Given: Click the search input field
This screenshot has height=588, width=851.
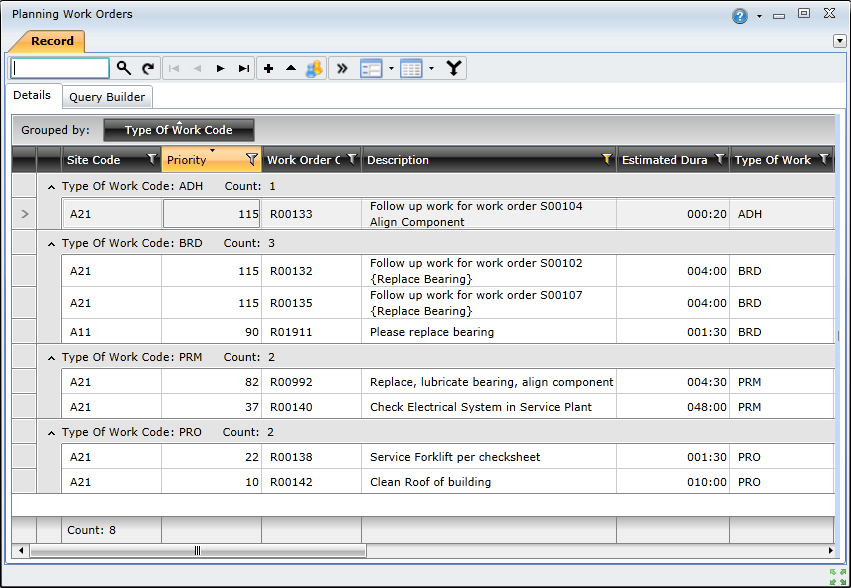Looking at the screenshot, I should tap(60, 68).
